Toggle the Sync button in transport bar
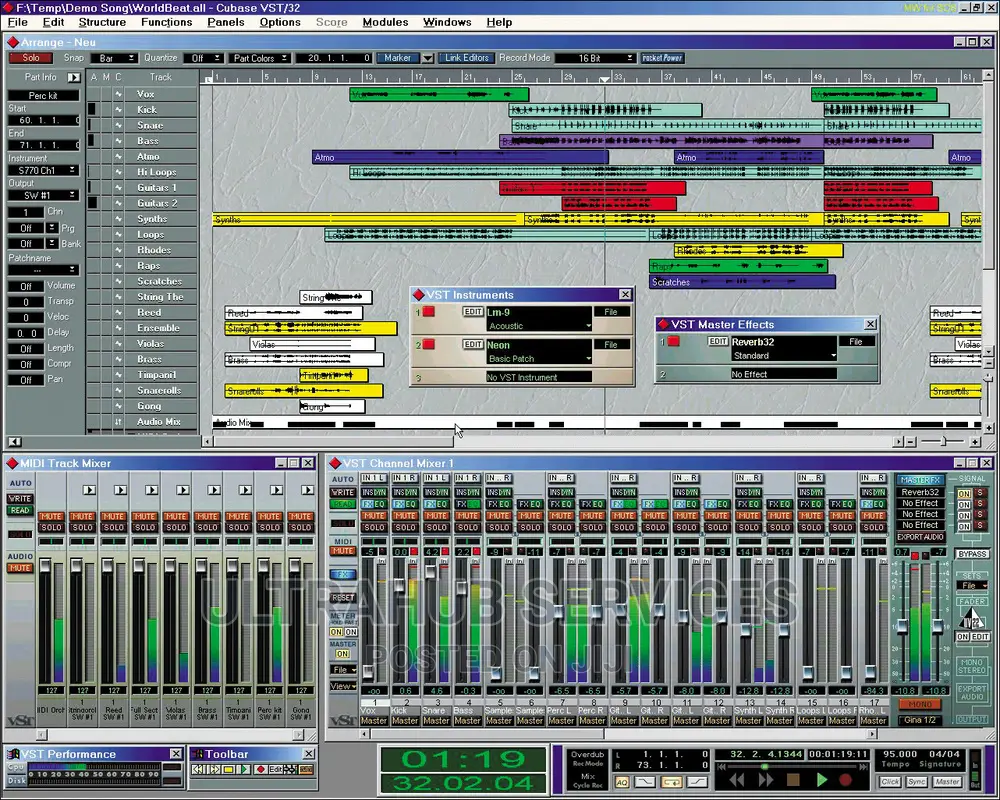 (916, 781)
